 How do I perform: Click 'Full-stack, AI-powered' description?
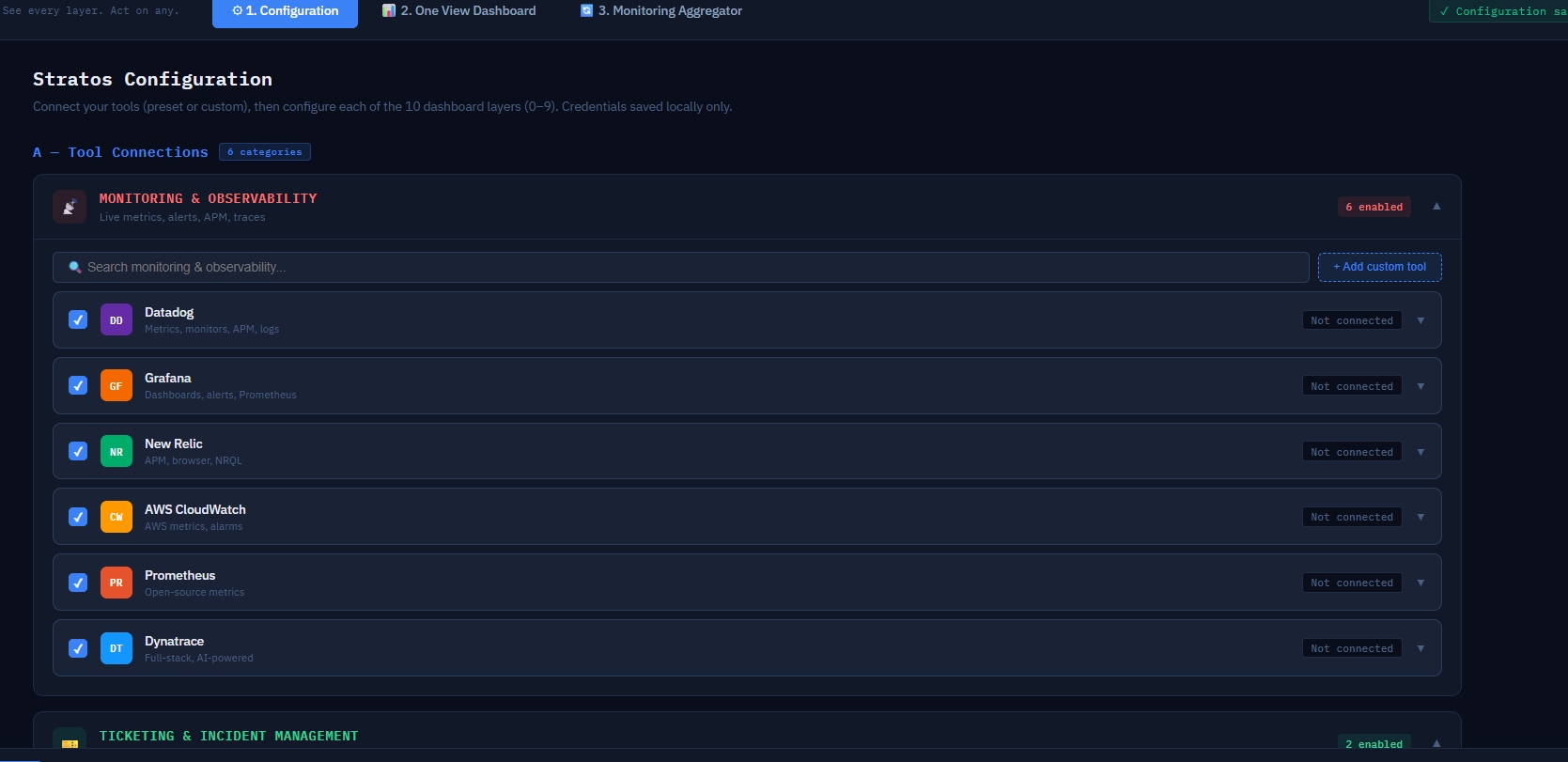[x=199, y=659]
